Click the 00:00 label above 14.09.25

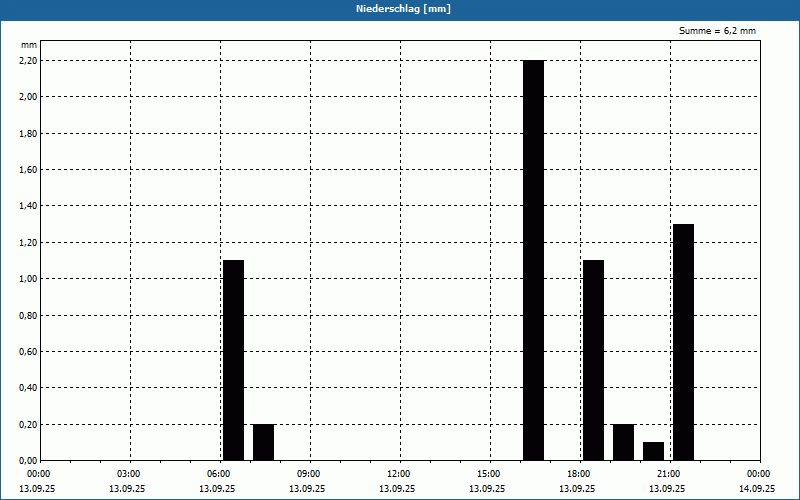pyautogui.click(x=758, y=474)
